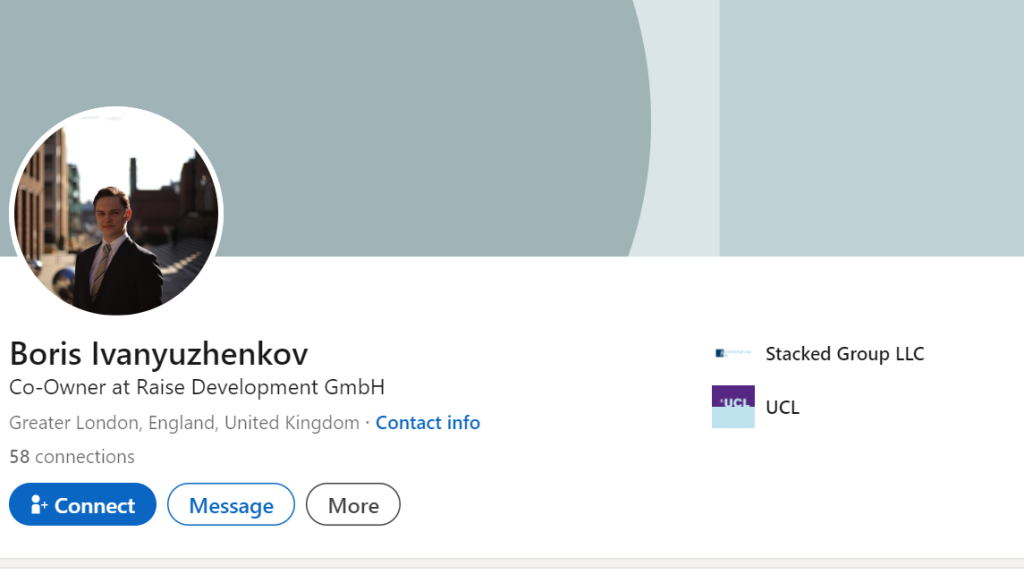Click the person-plus icon on Connect
Viewport: 1024px width, 582px height.
40,505
